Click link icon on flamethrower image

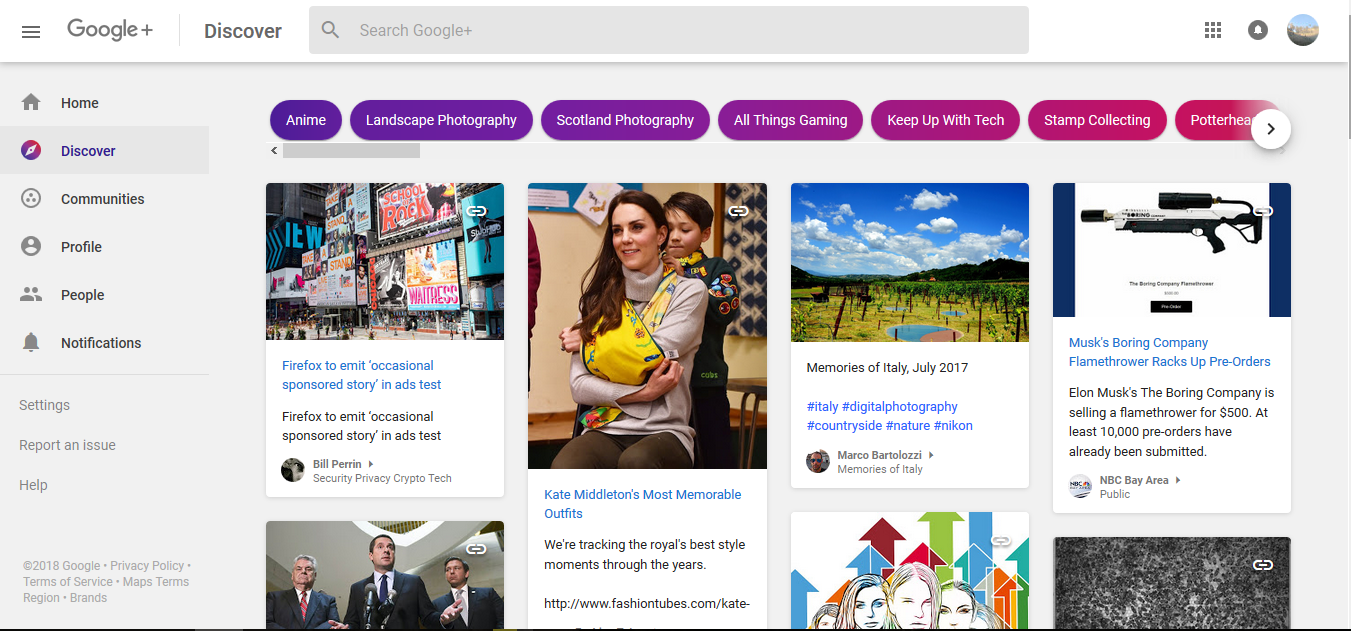click(1263, 211)
